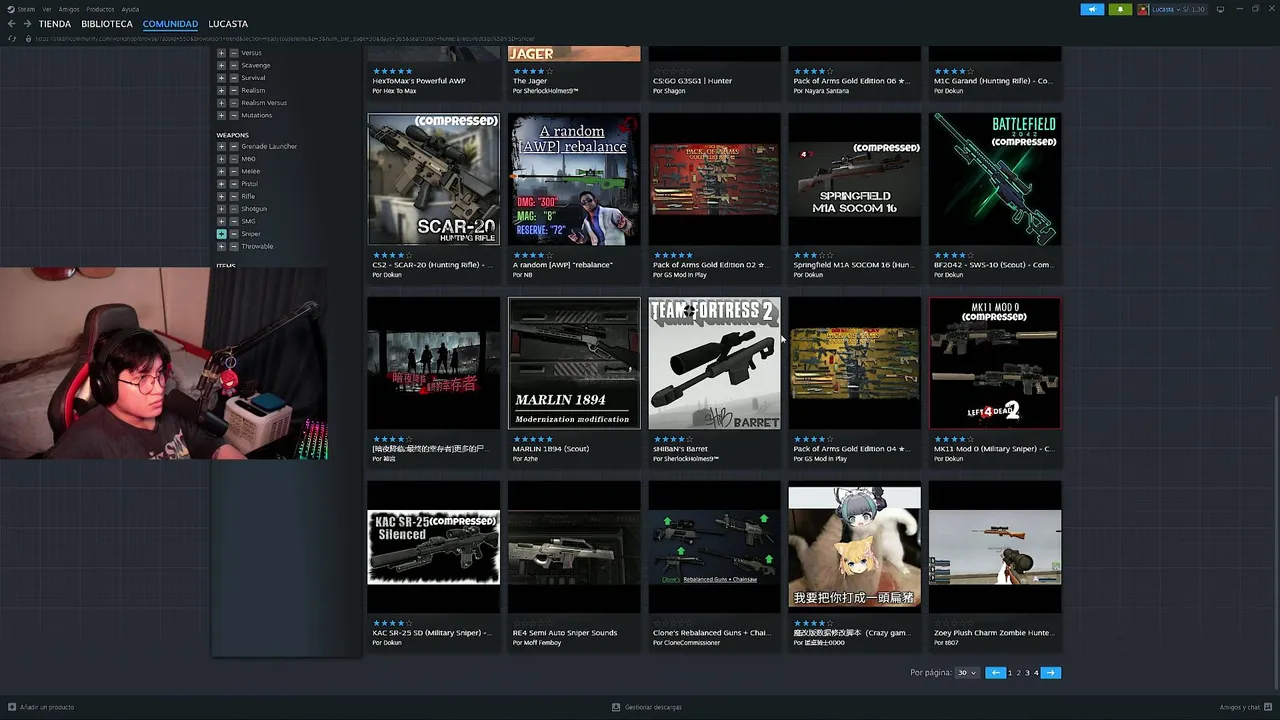This screenshot has width=1280, height=720.
Task: Exclude the Realism Versus tag with minus
Action: pyautogui.click(x=233, y=103)
